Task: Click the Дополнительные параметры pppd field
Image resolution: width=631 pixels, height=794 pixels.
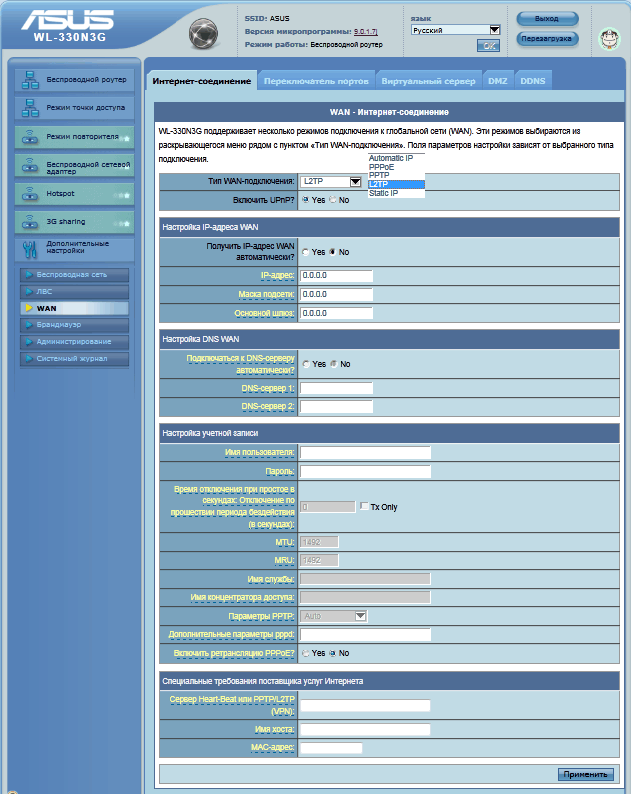Action: [x=365, y=634]
